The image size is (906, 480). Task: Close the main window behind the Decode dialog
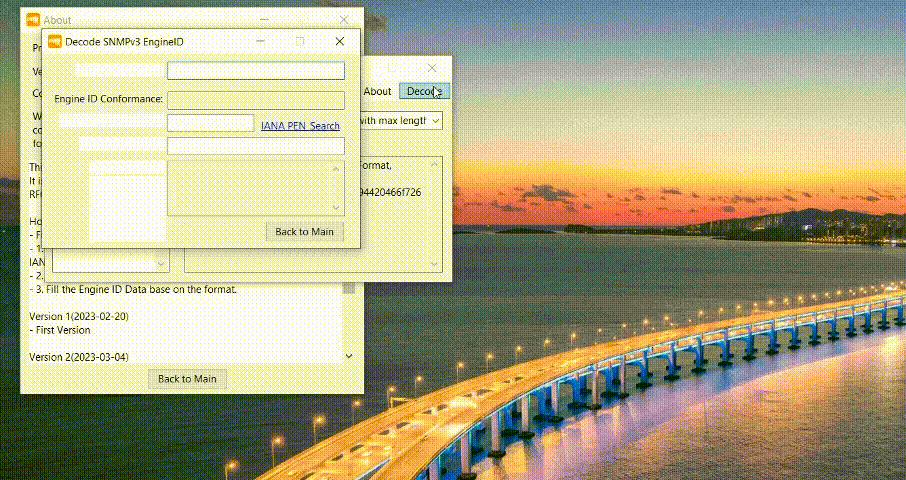point(432,68)
